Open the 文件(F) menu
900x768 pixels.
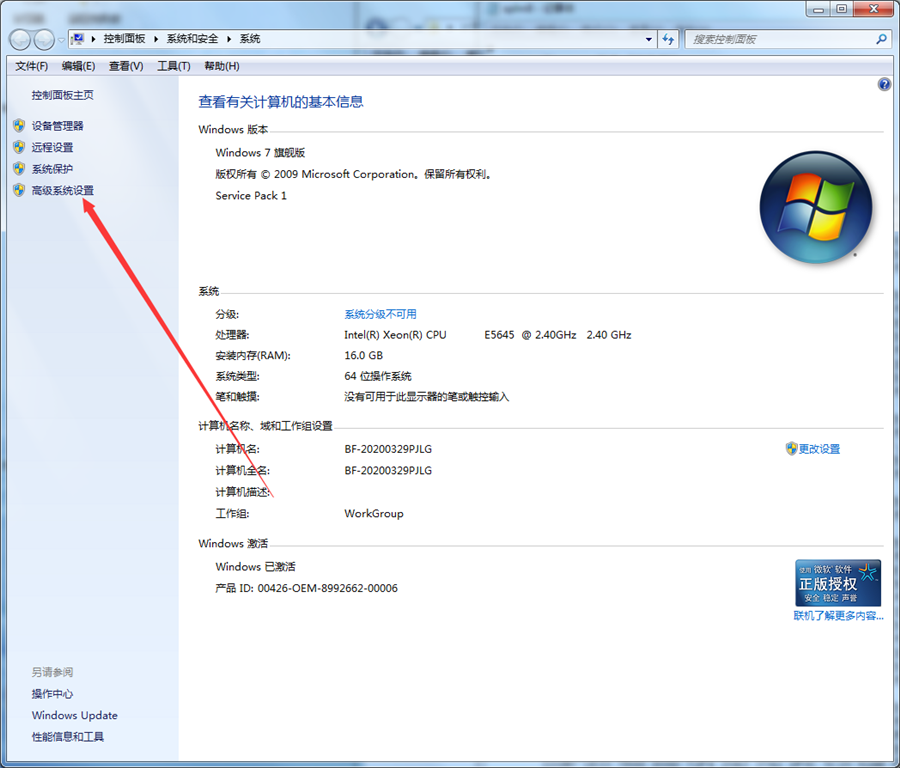pyautogui.click(x=32, y=66)
